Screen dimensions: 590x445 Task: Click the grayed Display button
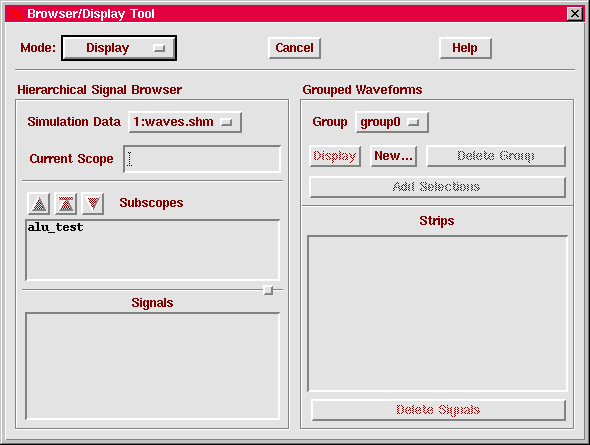tap(335, 156)
